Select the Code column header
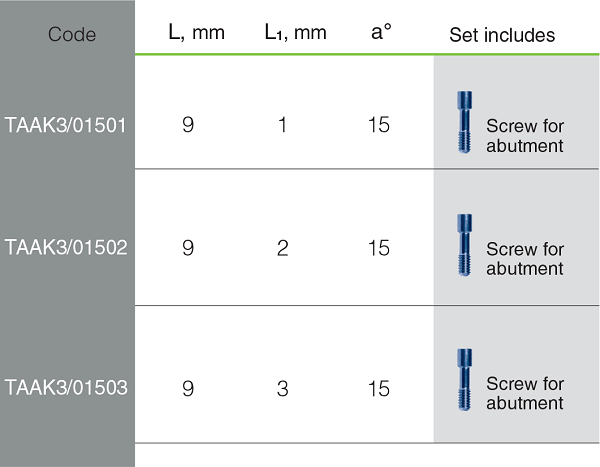The width and height of the screenshot is (600, 467). pyautogui.click(x=72, y=34)
